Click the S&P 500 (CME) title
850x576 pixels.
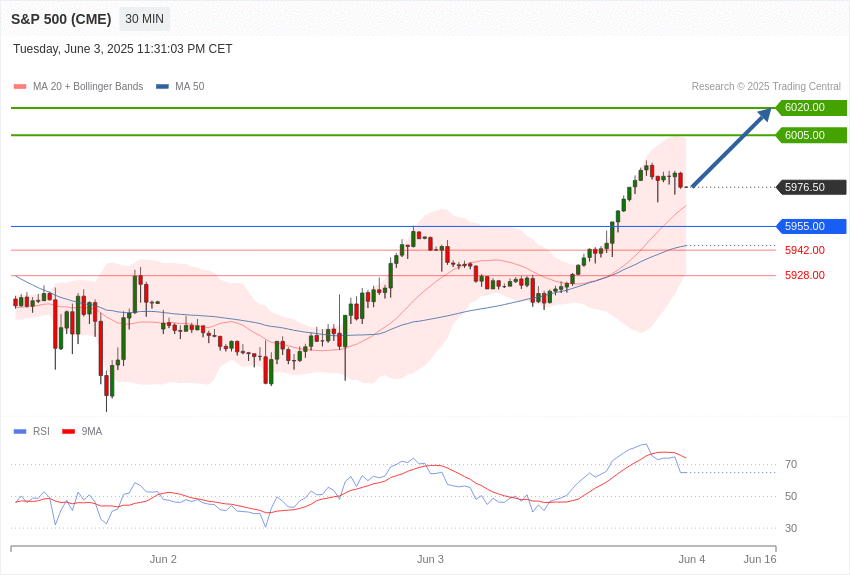(61, 19)
